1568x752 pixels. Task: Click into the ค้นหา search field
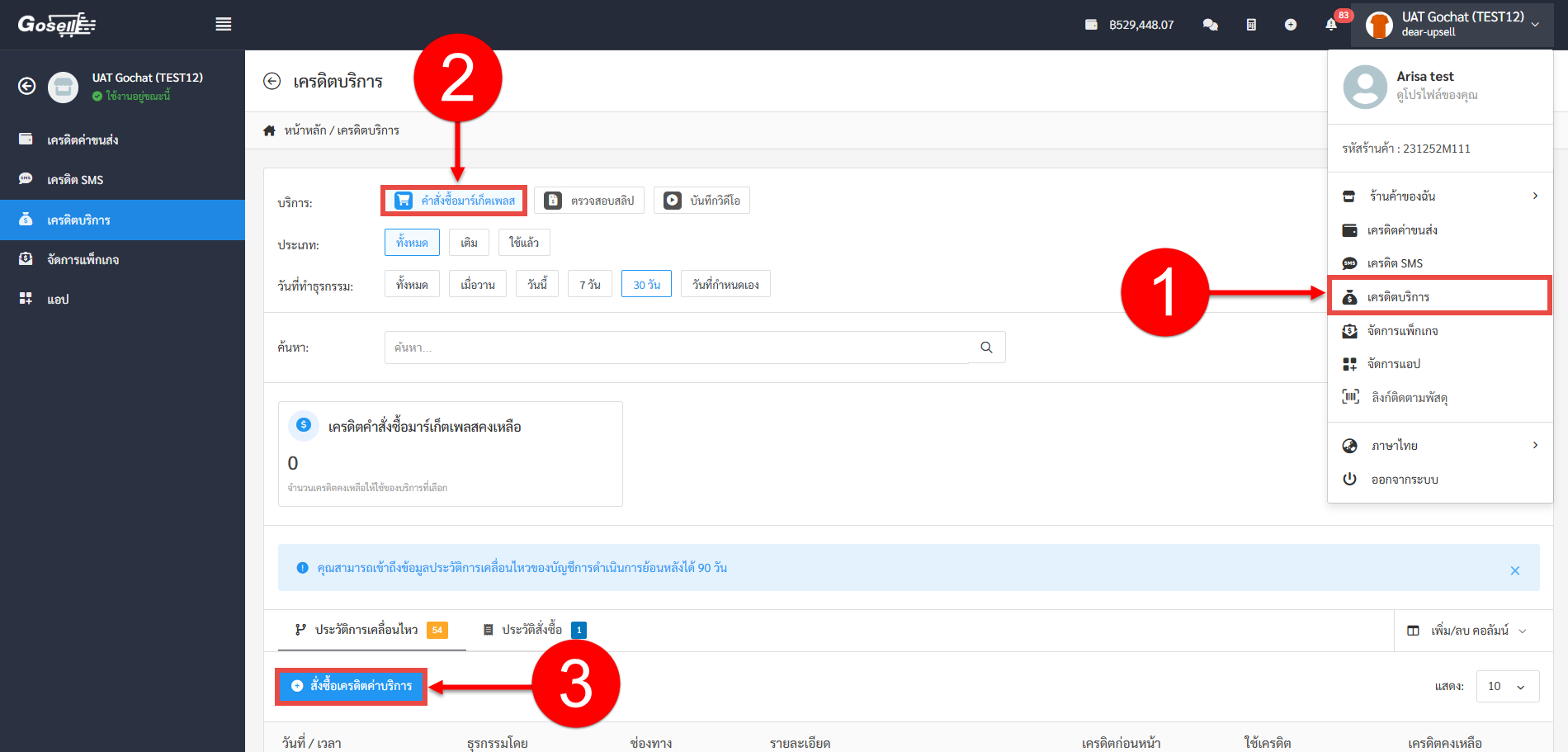[x=677, y=348]
